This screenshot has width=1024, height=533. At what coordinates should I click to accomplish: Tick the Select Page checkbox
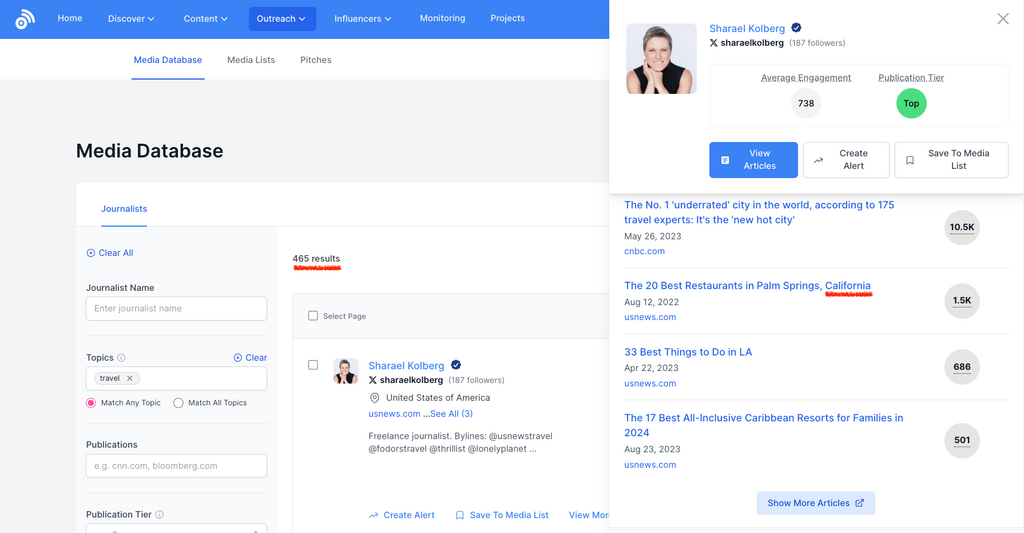point(313,316)
